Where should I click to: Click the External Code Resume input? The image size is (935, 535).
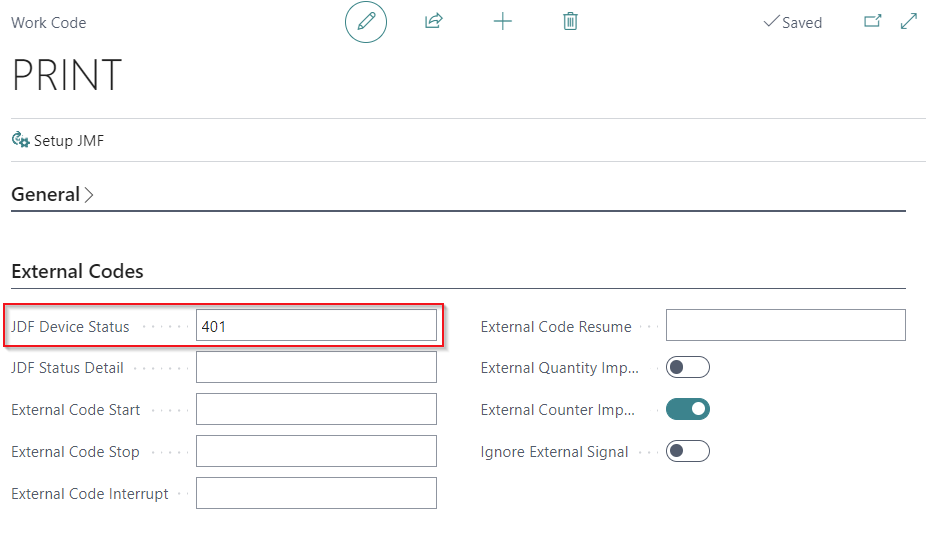785,325
